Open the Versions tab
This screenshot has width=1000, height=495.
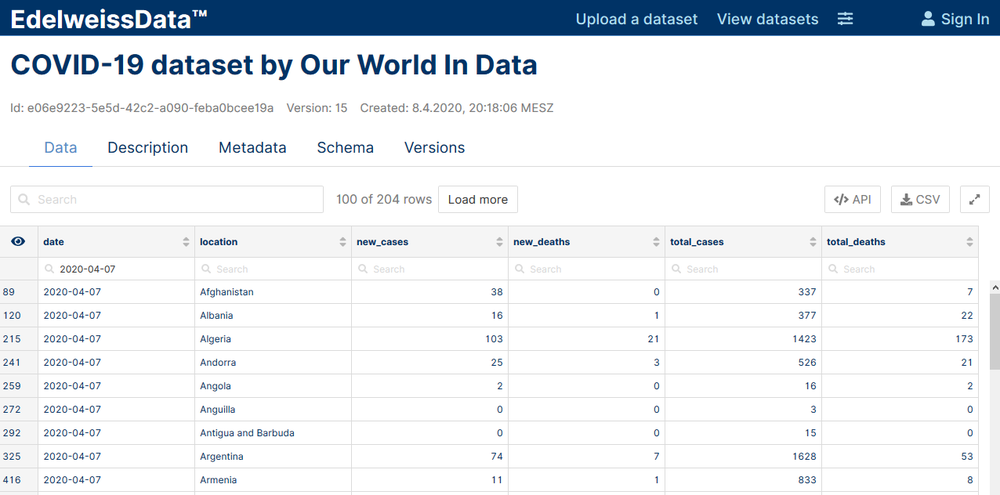pyautogui.click(x=434, y=148)
